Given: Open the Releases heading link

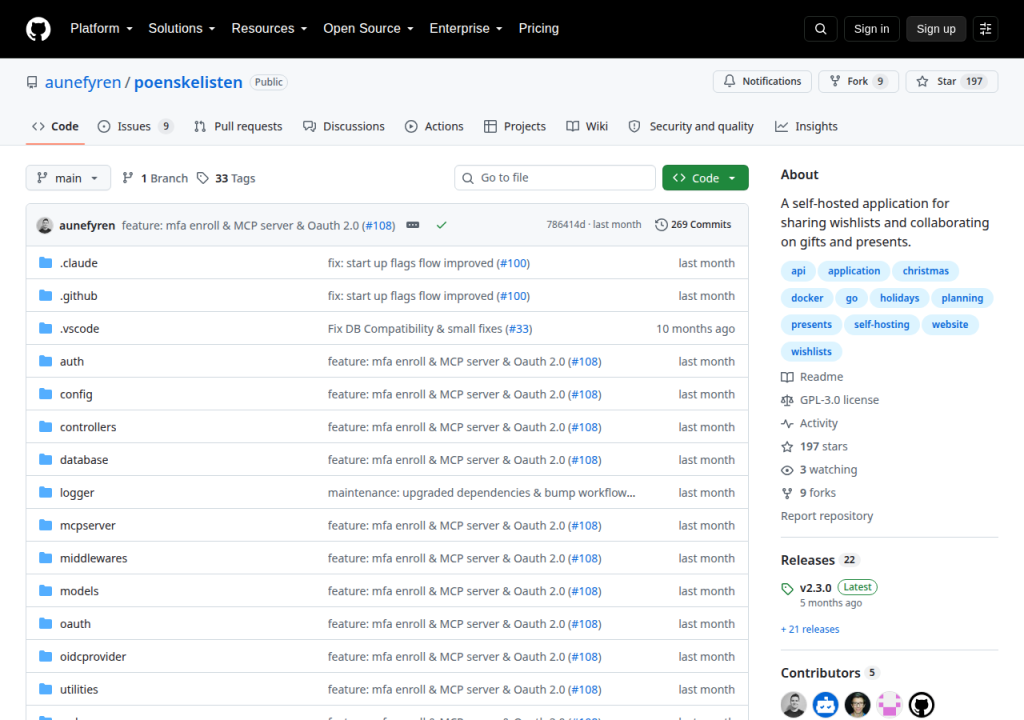Looking at the screenshot, I should [x=808, y=561].
